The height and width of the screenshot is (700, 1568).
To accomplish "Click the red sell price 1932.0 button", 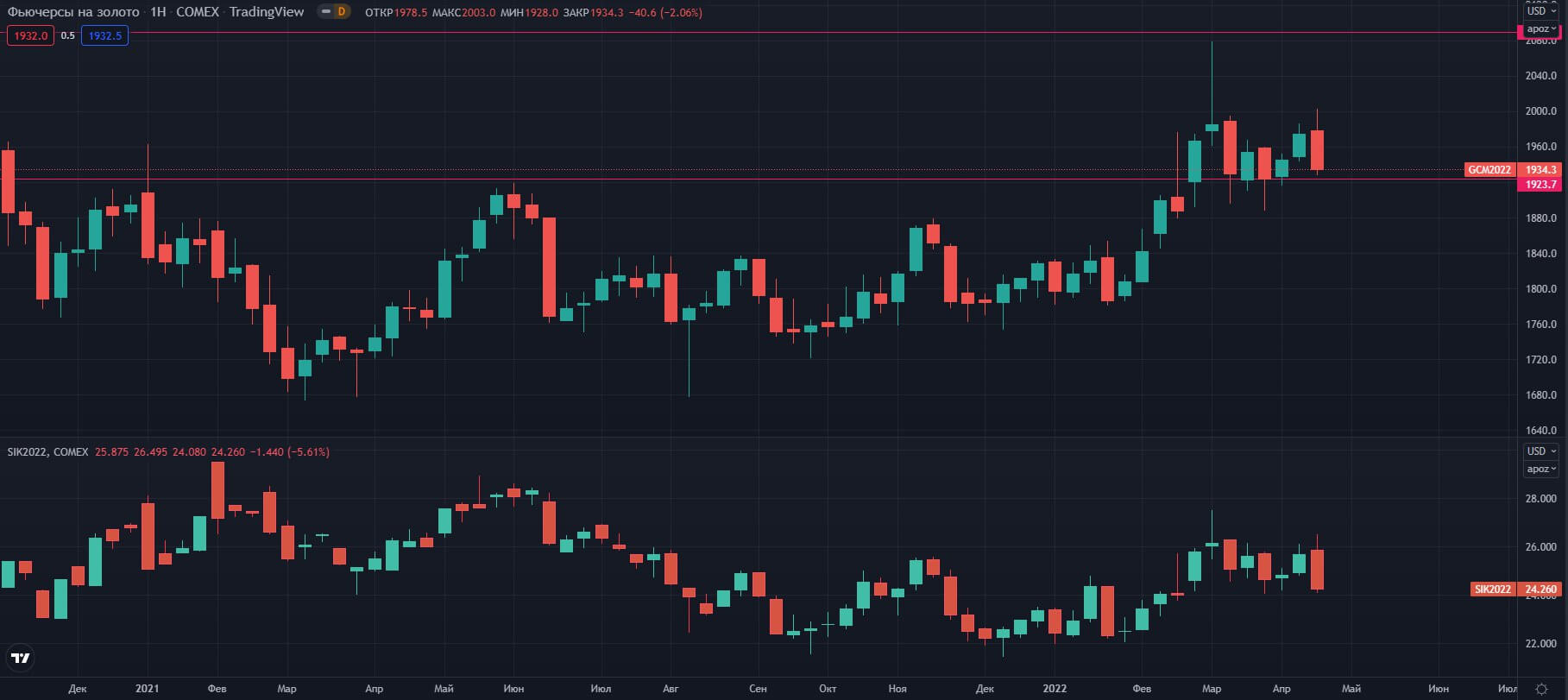I will [x=30, y=35].
